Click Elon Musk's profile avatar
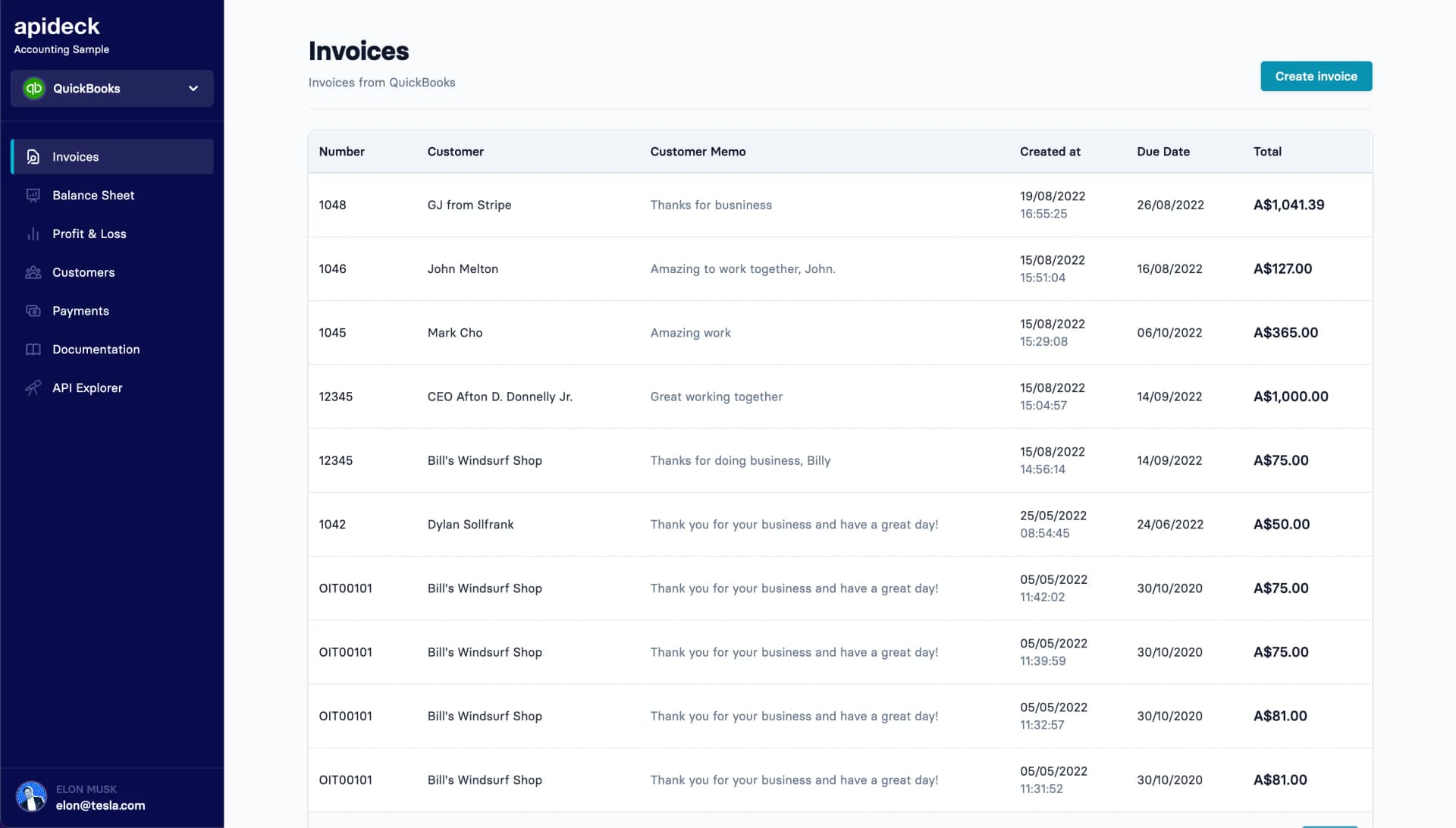 click(x=31, y=797)
